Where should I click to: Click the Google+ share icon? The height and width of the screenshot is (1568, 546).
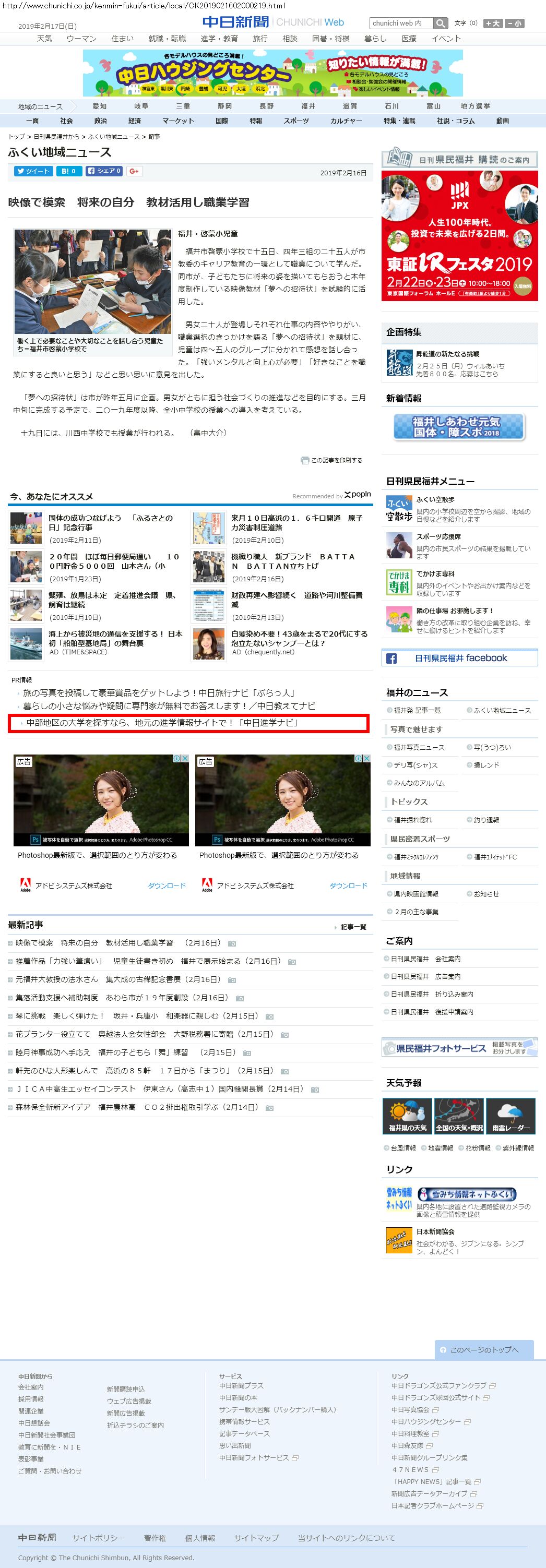click(x=135, y=171)
